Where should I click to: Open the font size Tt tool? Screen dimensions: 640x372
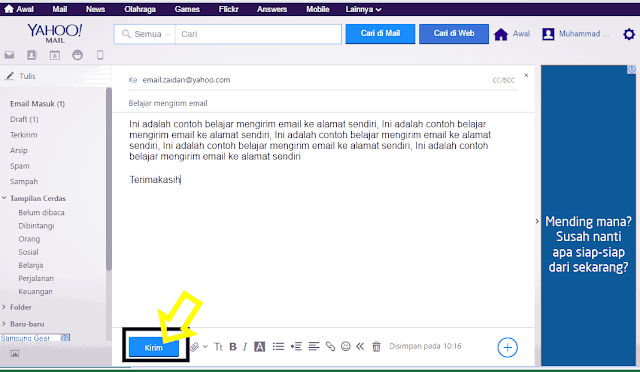pyautogui.click(x=218, y=347)
